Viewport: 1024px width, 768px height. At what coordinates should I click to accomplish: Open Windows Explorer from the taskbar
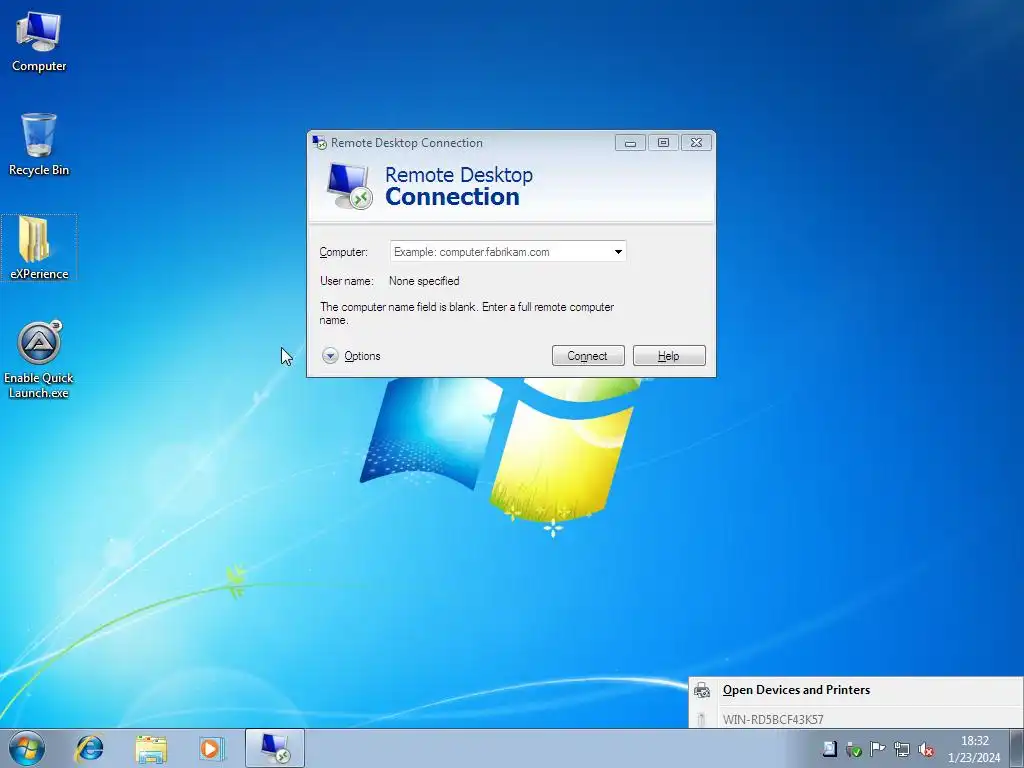(x=151, y=748)
